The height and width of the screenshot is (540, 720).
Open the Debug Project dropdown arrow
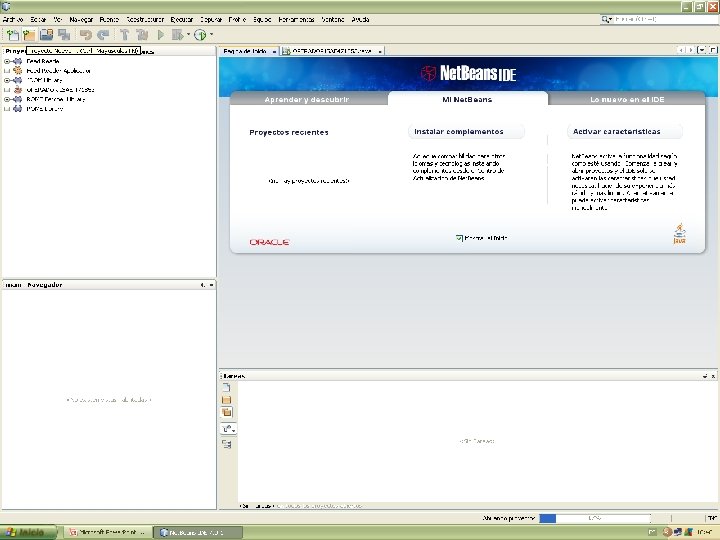click(188, 34)
